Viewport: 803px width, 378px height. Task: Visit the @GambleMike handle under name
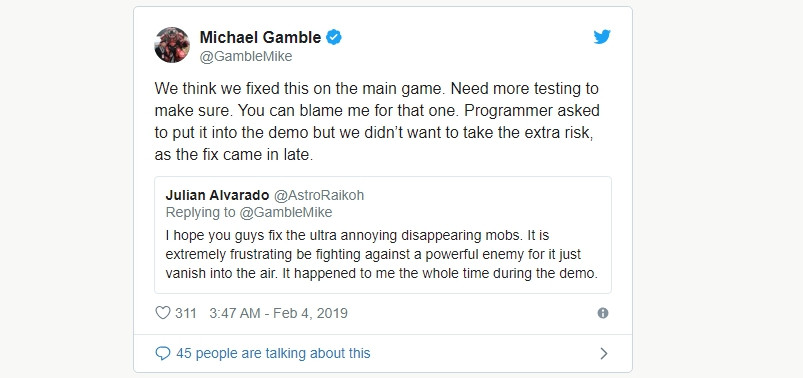(246, 56)
